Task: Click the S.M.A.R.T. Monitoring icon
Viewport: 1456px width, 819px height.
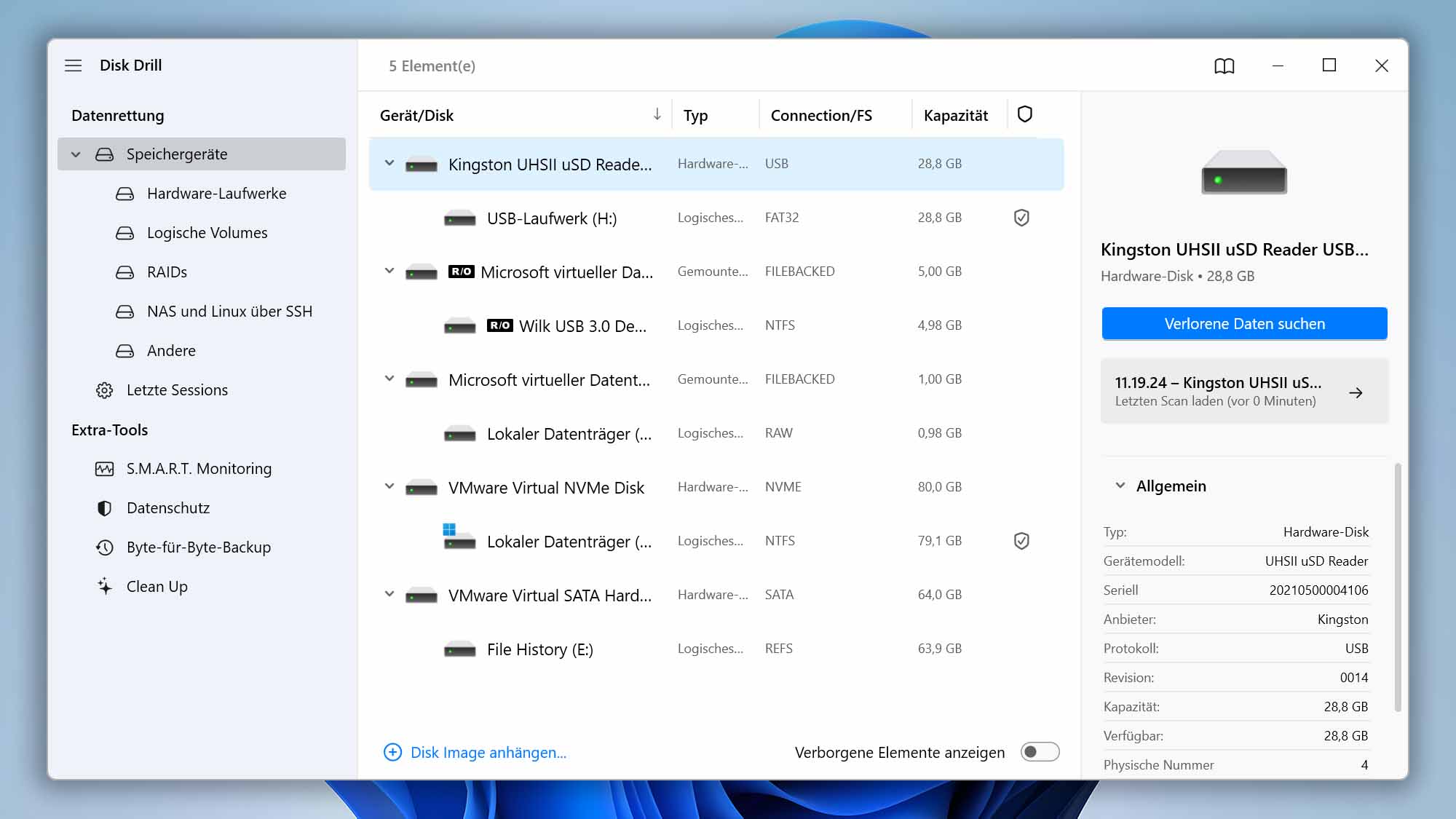Action: [102, 468]
